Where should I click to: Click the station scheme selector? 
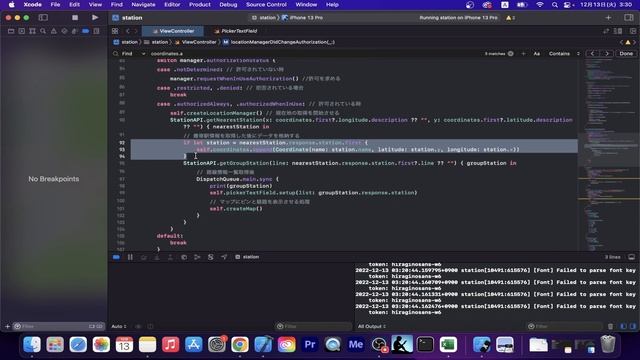[264, 18]
